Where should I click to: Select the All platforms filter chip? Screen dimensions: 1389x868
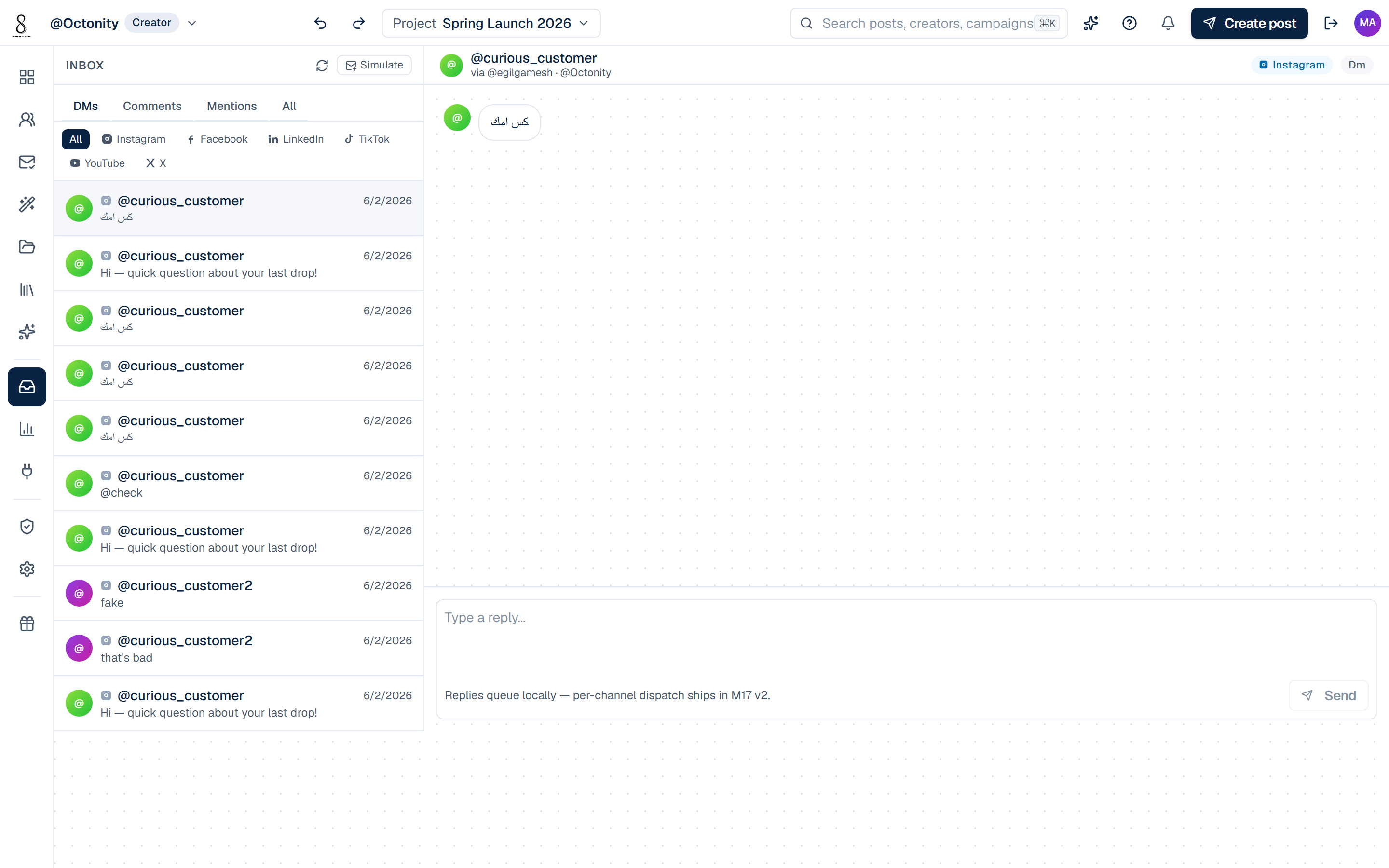point(76,139)
